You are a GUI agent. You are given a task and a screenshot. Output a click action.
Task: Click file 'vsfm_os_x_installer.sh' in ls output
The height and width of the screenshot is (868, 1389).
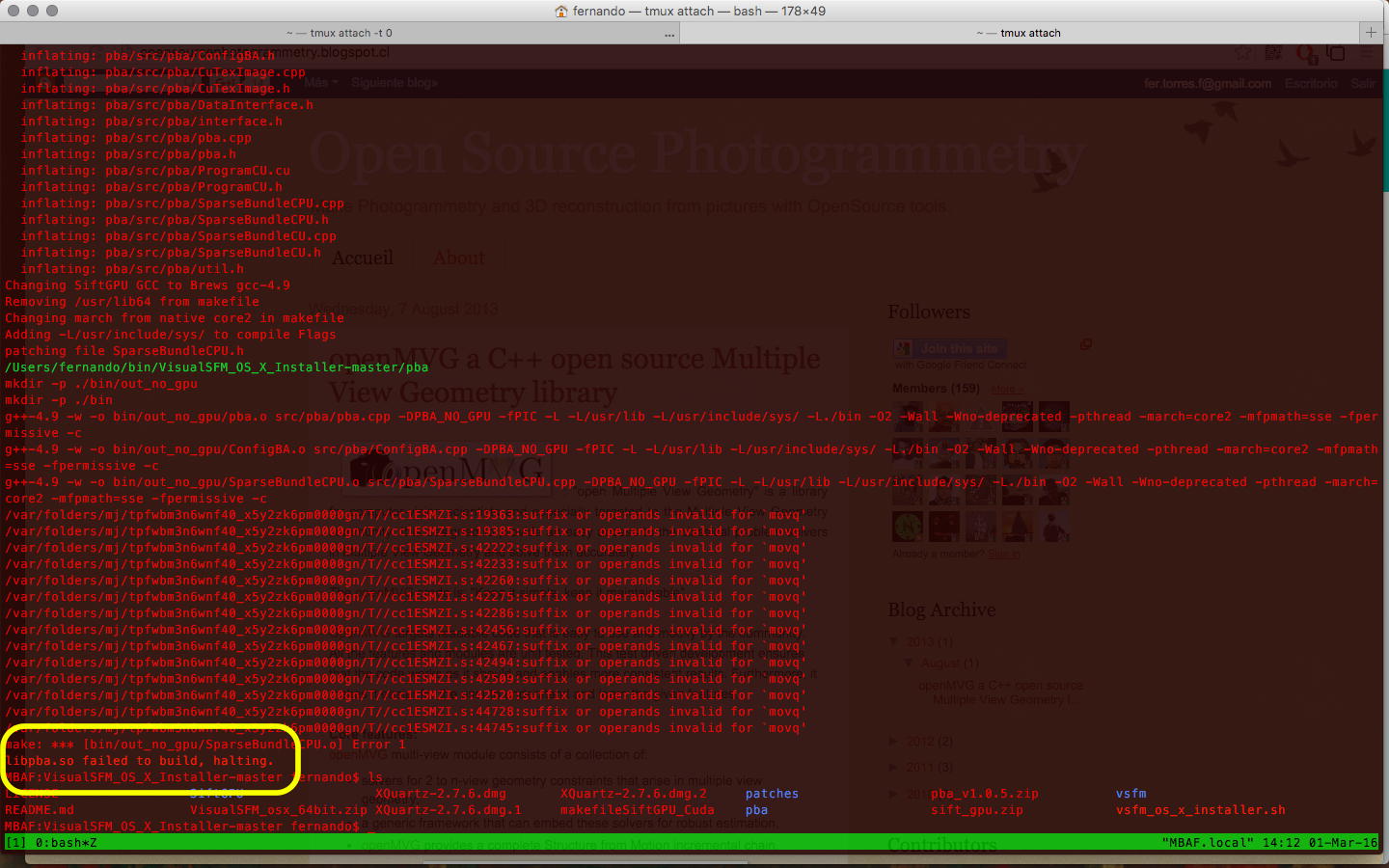[x=1200, y=810]
